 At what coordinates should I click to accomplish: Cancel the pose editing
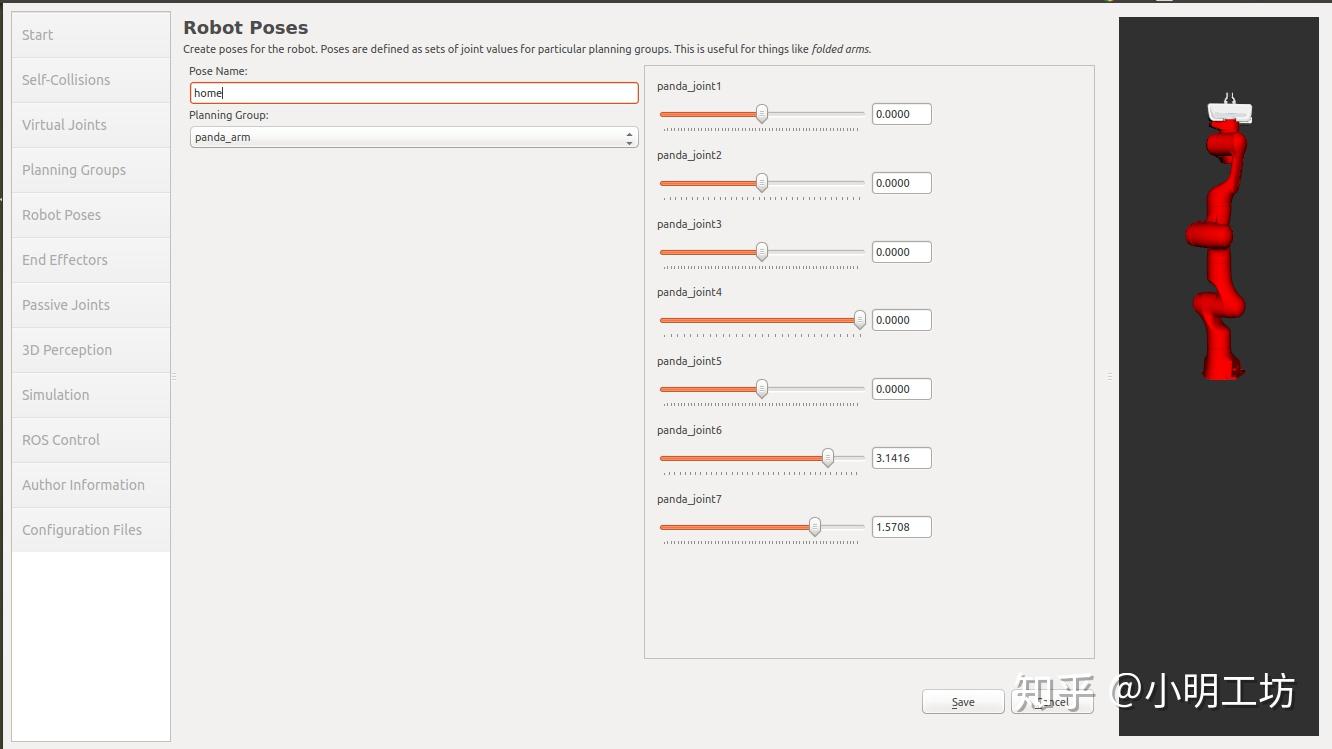coord(1052,702)
